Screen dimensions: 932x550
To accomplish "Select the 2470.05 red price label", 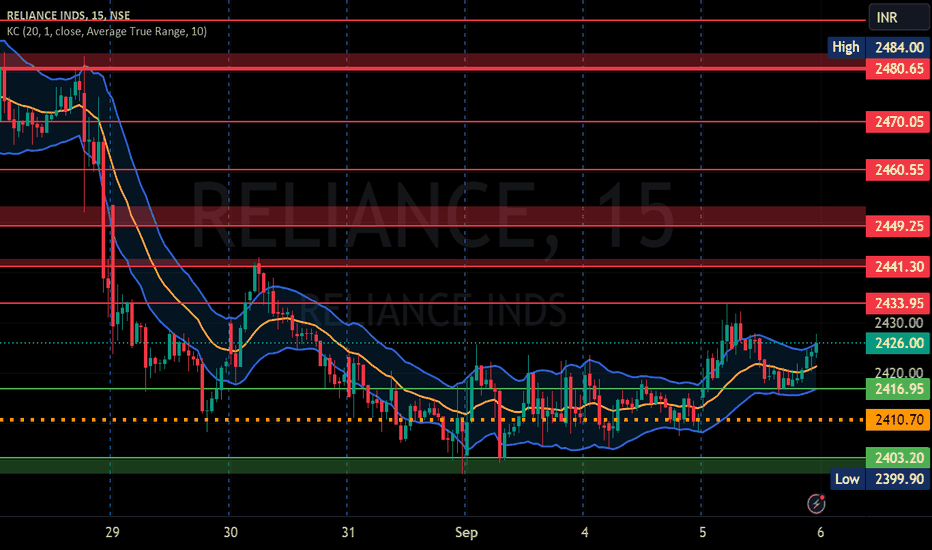I will point(899,122).
